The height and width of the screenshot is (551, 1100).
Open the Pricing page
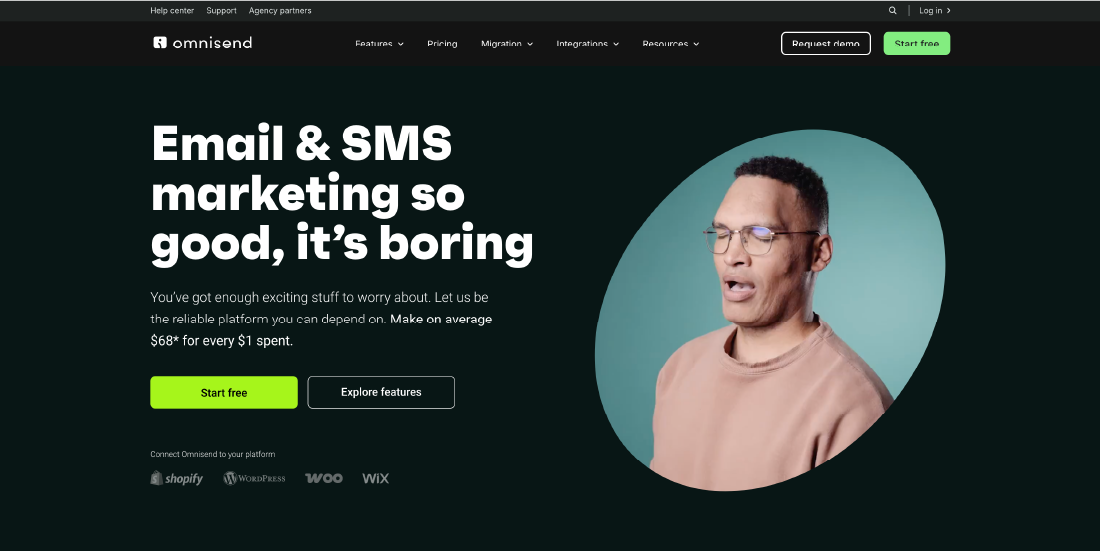click(442, 44)
